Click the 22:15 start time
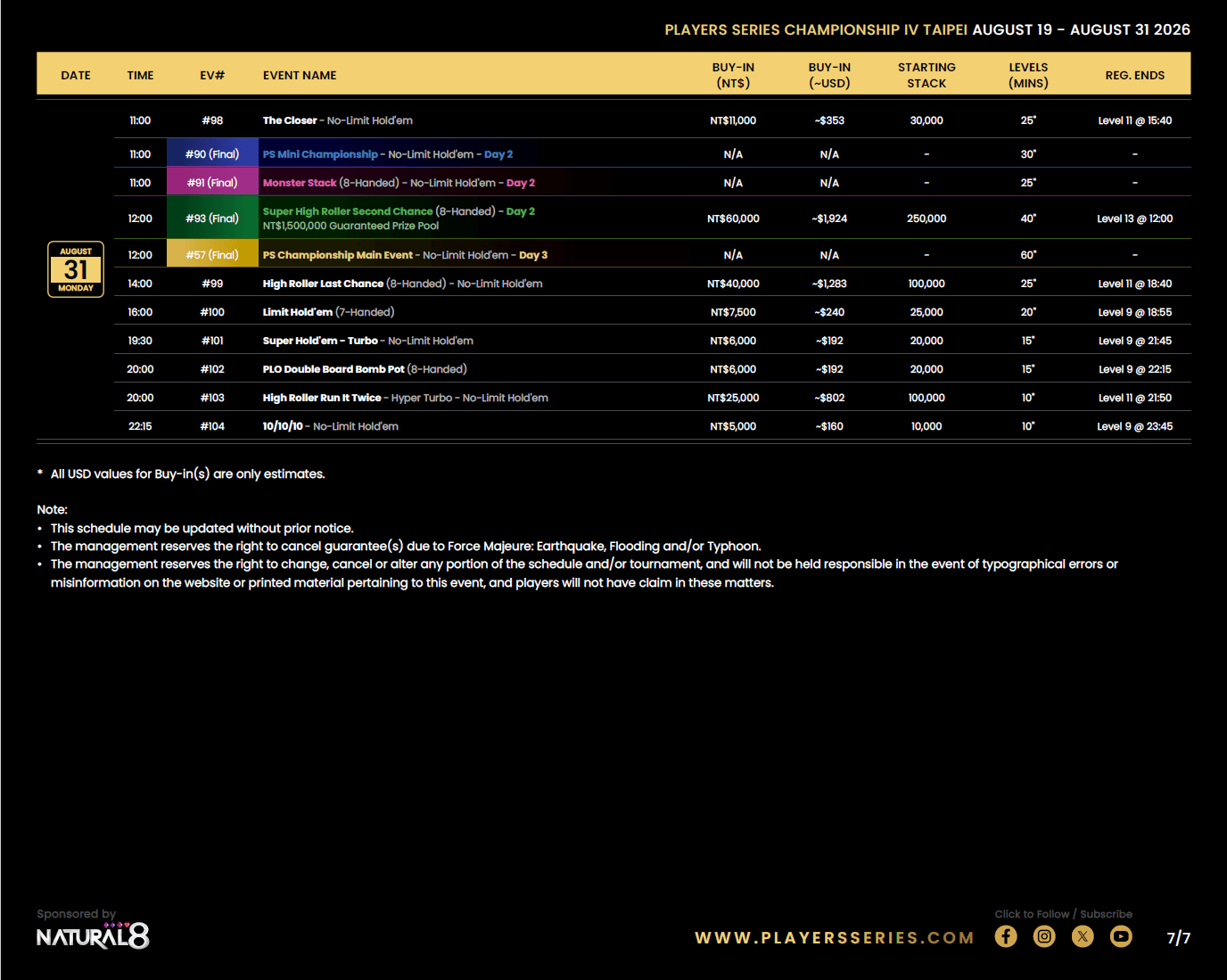Viewport: 1227px width, 980px height. coord(140,426)
